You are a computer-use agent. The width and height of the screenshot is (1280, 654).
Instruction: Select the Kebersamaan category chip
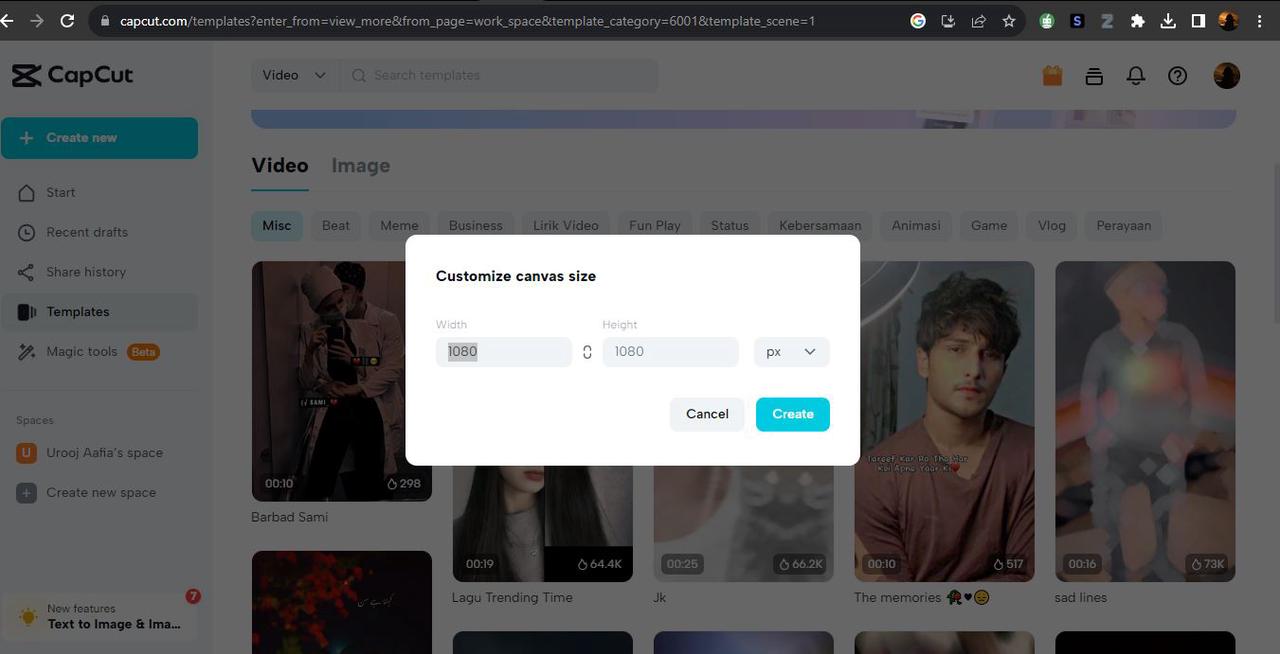(820, 225)
